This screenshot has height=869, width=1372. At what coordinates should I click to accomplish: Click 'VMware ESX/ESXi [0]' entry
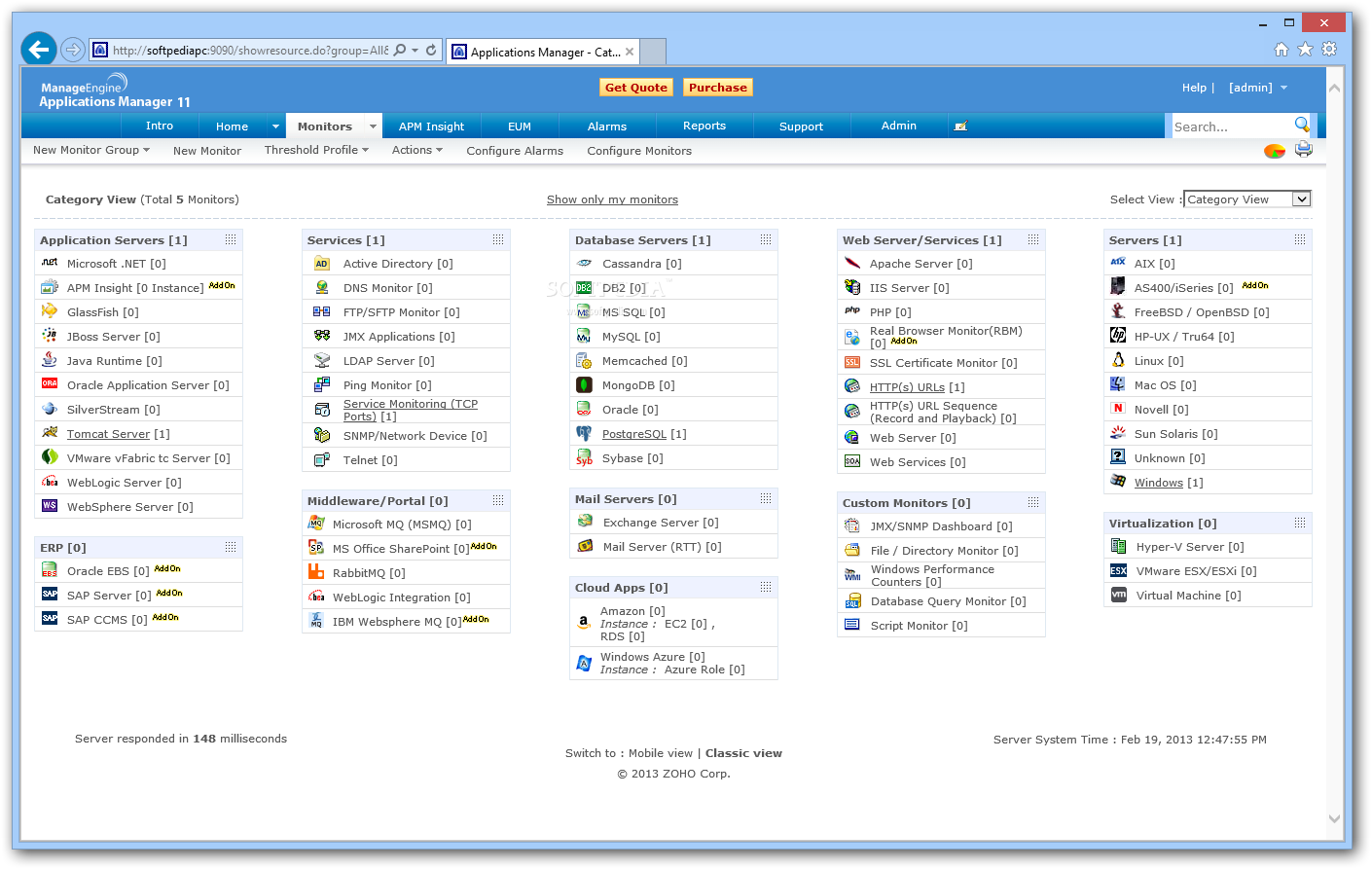pos(1196,571)
